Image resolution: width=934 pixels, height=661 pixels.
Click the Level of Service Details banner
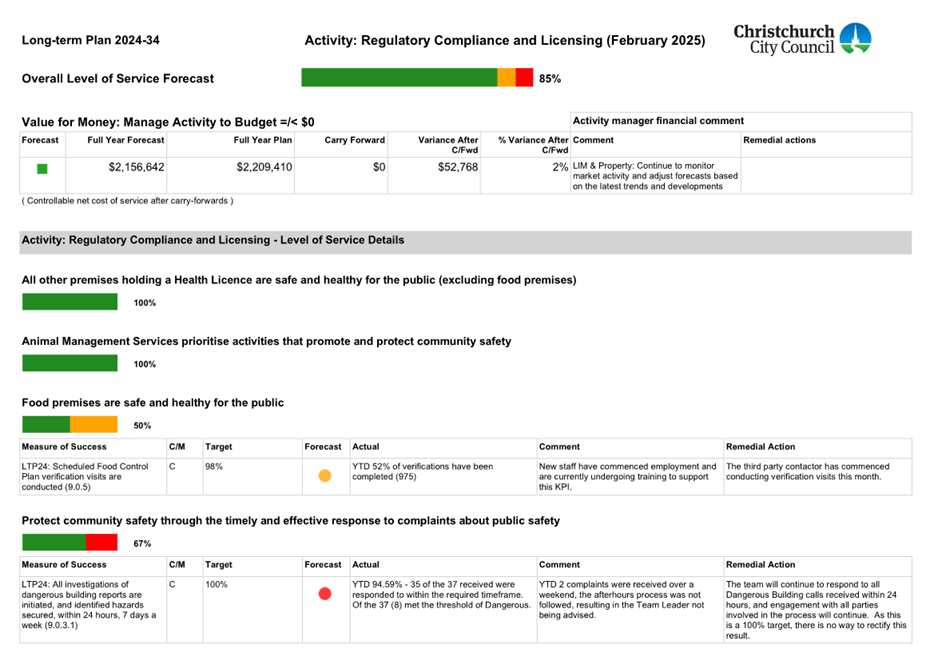click(x=465, y=241)
